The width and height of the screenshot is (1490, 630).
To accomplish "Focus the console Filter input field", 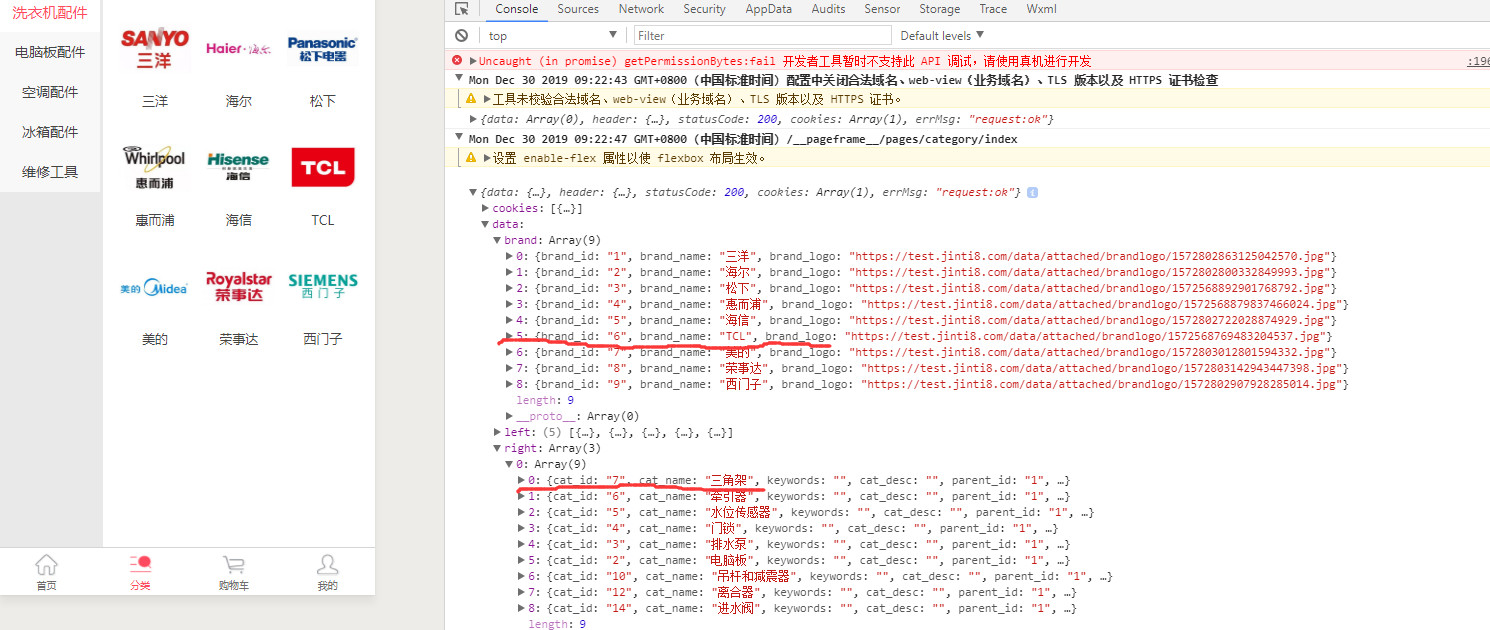I will 761,36.
